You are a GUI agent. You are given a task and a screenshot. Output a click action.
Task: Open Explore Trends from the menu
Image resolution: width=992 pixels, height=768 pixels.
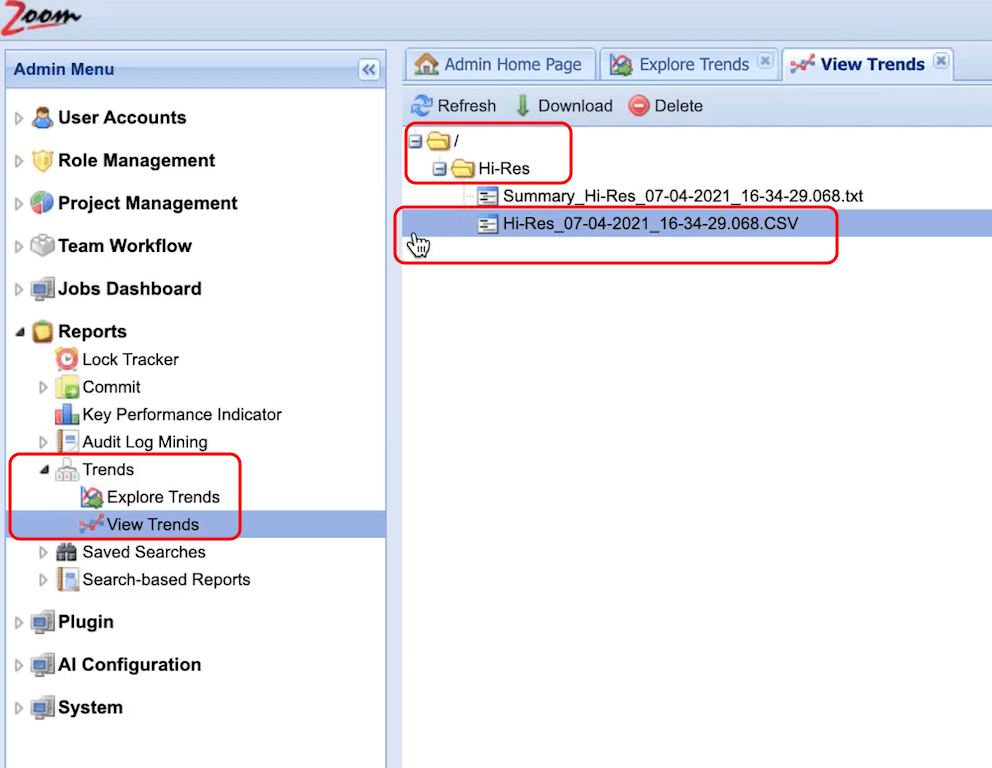pyautogui.click(x=163, y=497)
